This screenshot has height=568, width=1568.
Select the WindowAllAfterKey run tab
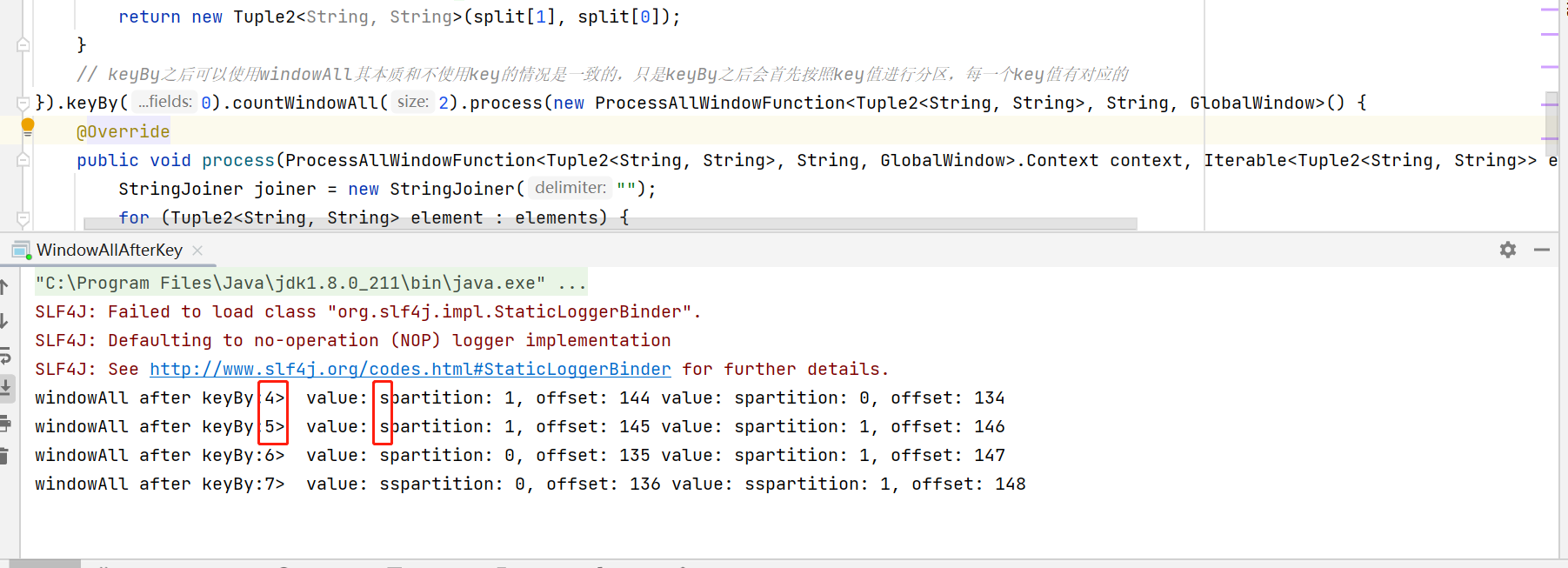click(110, 251)
